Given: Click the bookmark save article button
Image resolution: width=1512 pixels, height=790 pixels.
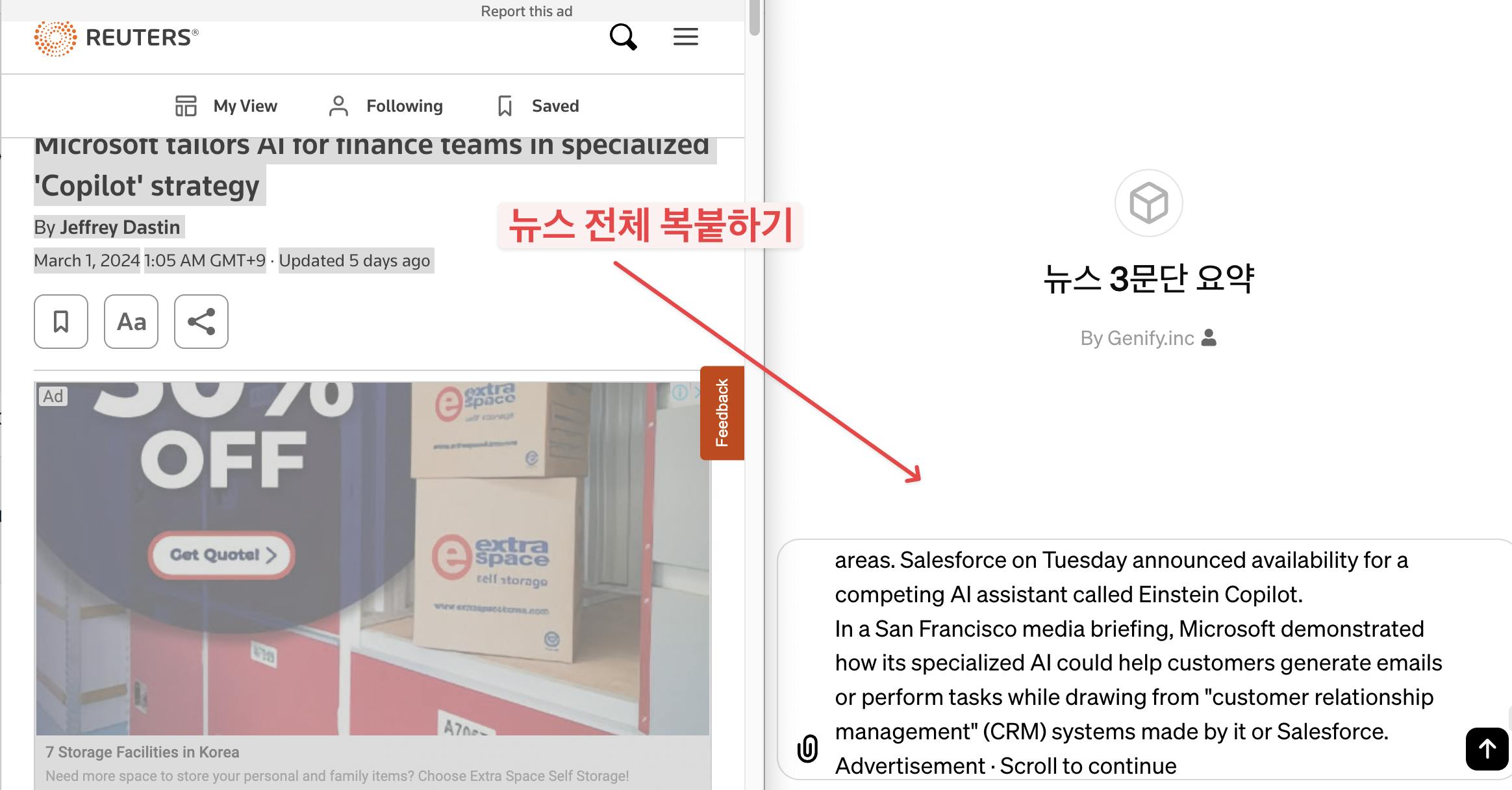Looking at the screenshot, I should pyautogui.click(x=61, y=322).
